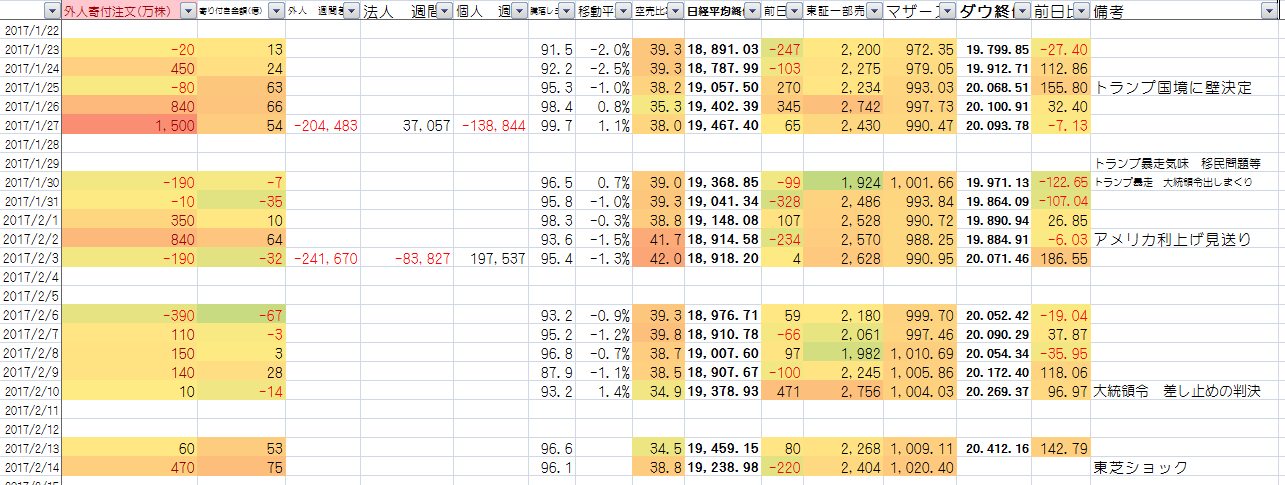Select the Nikkei close cell 19,459.15
Viewport: 1285px width, 485px height.
722,448
